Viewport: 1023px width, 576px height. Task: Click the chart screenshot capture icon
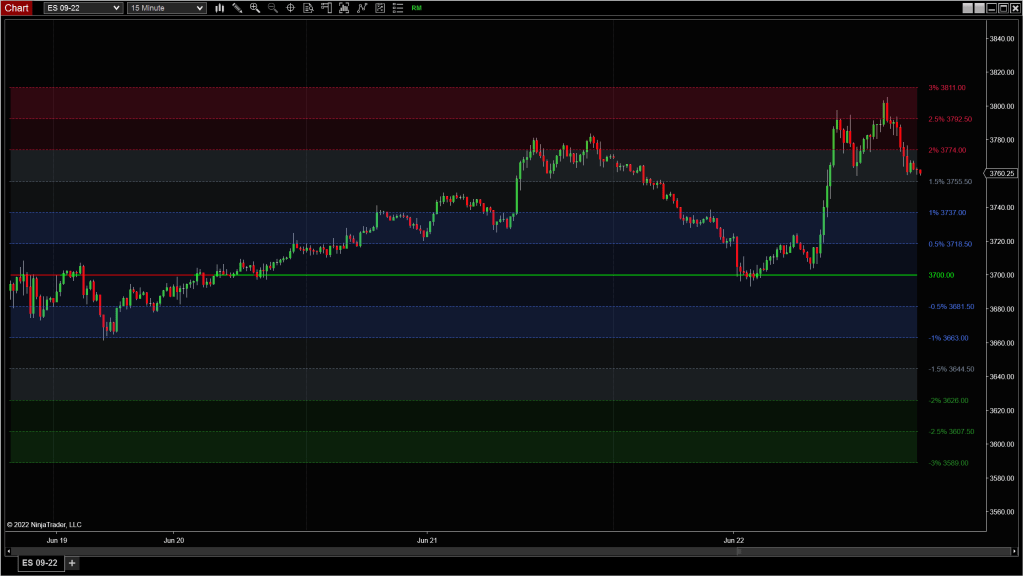(344, 8)
